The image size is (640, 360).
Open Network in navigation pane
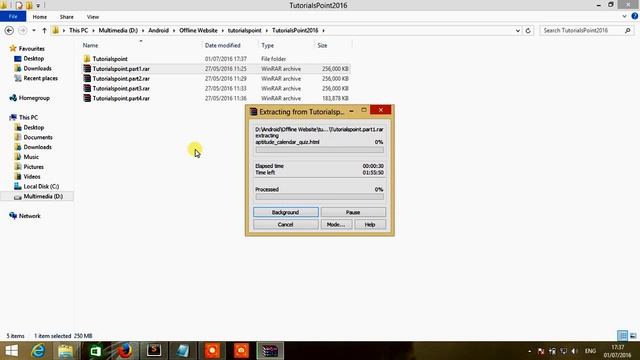(x=29, y=216)
